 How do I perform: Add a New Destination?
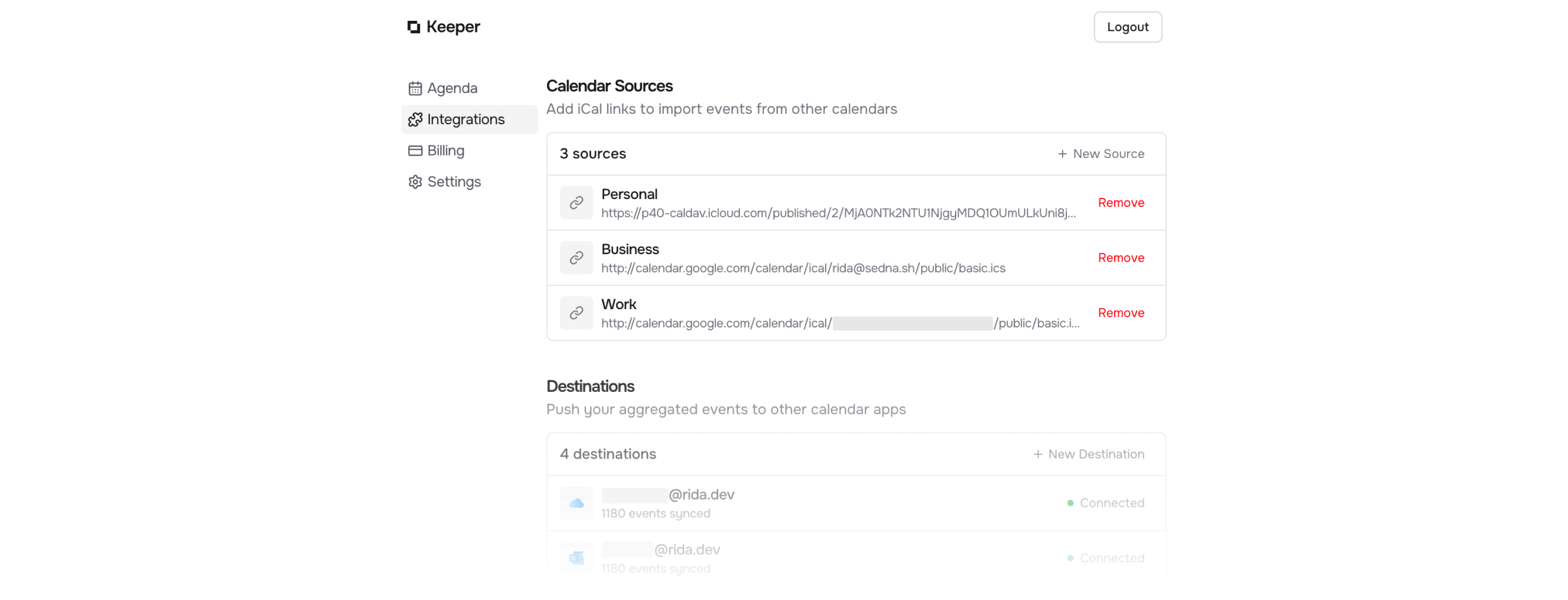(1088, 454)
